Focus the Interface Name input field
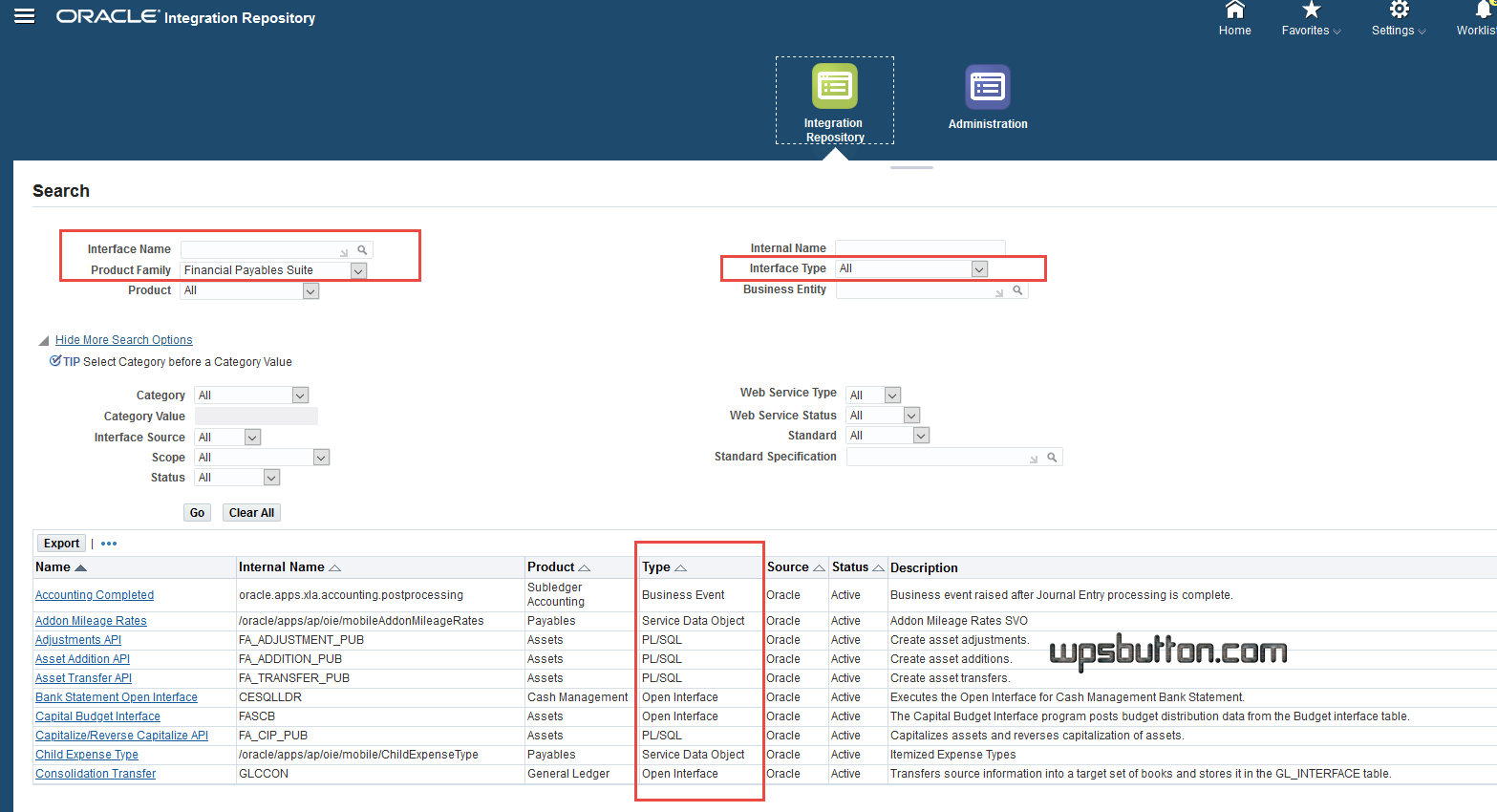Screen dimensions: 1497x812 pyautogui.click(x=266, y=250)
